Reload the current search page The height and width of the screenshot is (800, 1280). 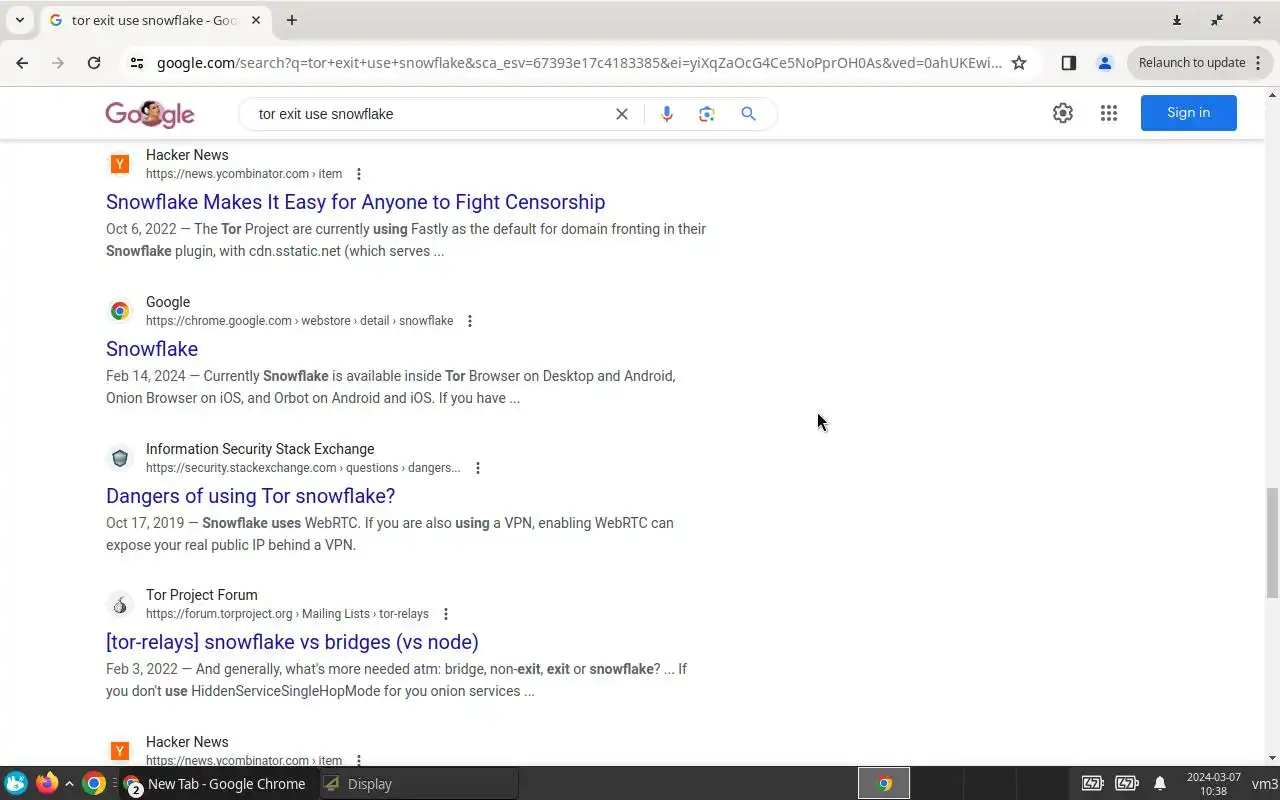tap(94, 62)
